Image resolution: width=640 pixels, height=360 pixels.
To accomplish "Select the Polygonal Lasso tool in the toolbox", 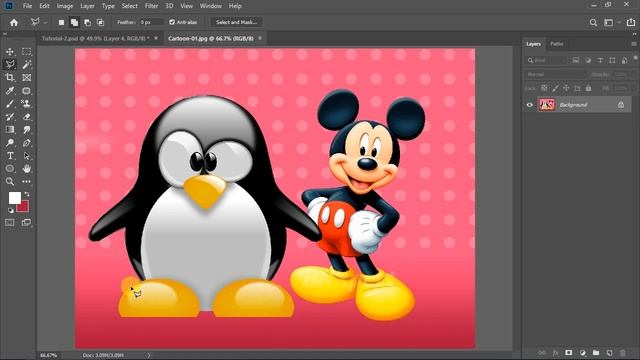I will [10, 64].
